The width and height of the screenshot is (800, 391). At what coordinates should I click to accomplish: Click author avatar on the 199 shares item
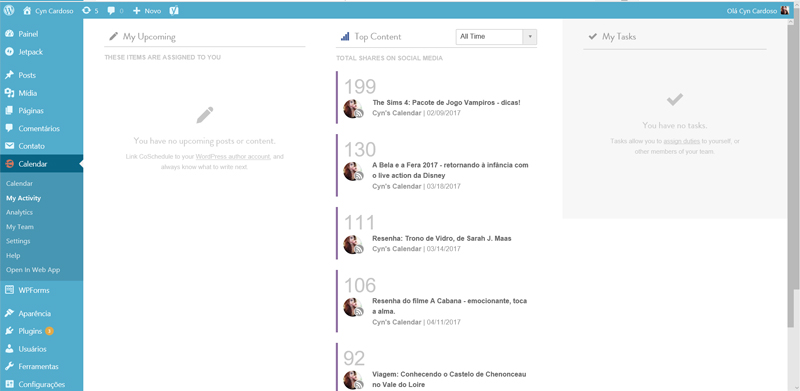[x=353, y=109]
